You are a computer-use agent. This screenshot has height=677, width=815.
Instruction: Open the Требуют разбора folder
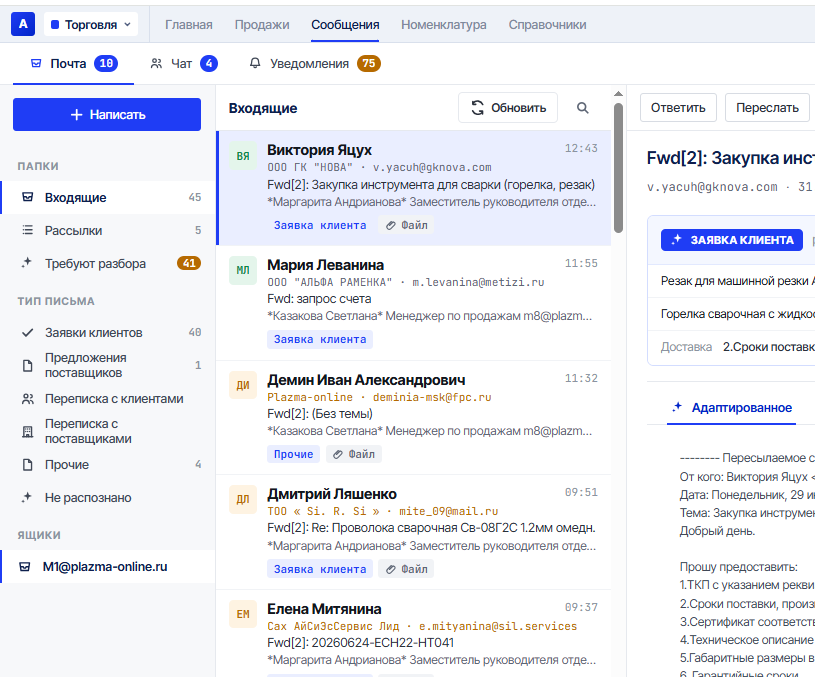tap(108, 264)
